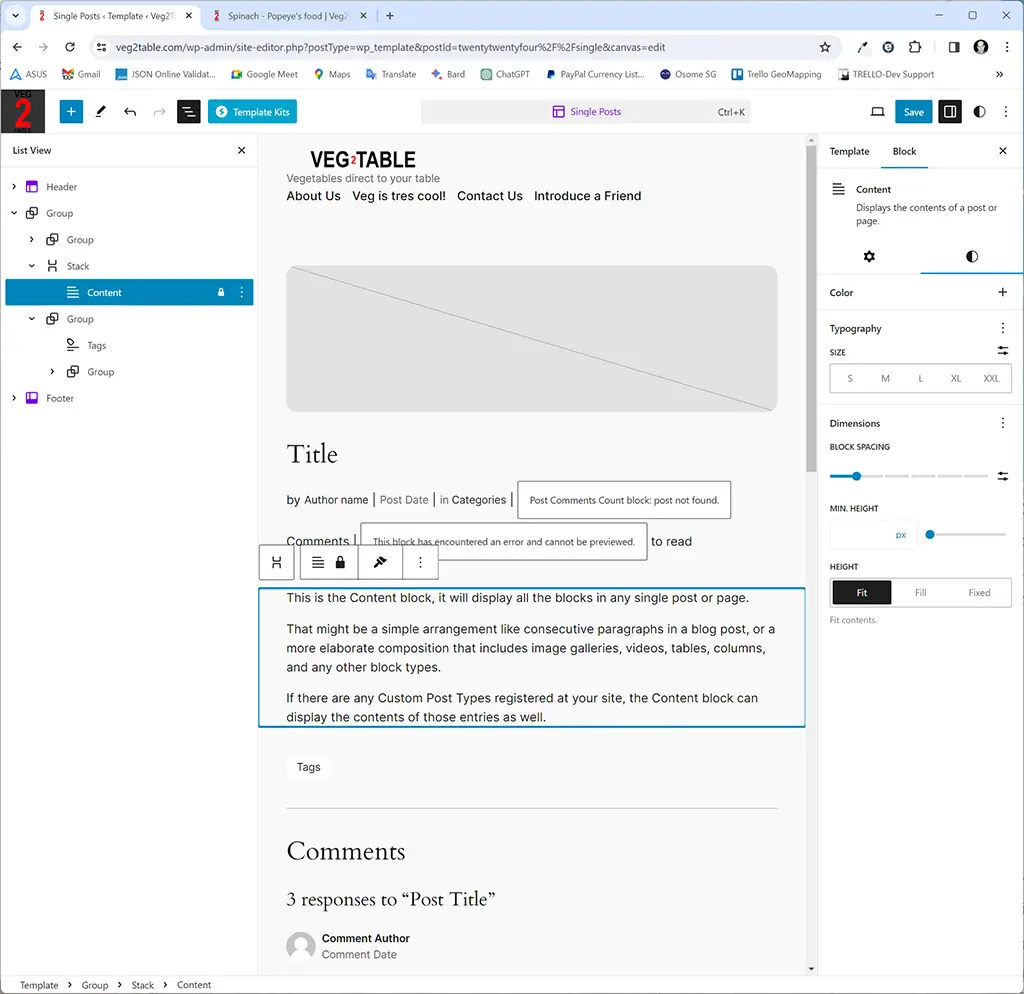Image resolution: width=1024 pixels, height=994 pixels.
Task: Adjust the block spacing slider
Action: [857, 477]
